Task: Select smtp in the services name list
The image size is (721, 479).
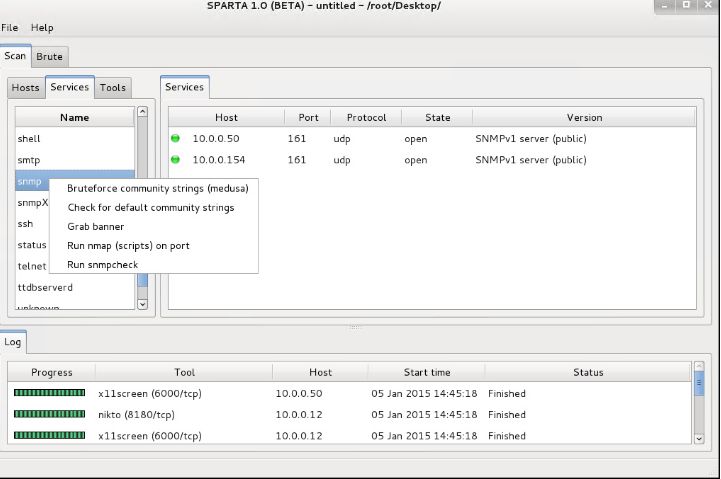Action: pyautogui.click(x=29, y=160)
